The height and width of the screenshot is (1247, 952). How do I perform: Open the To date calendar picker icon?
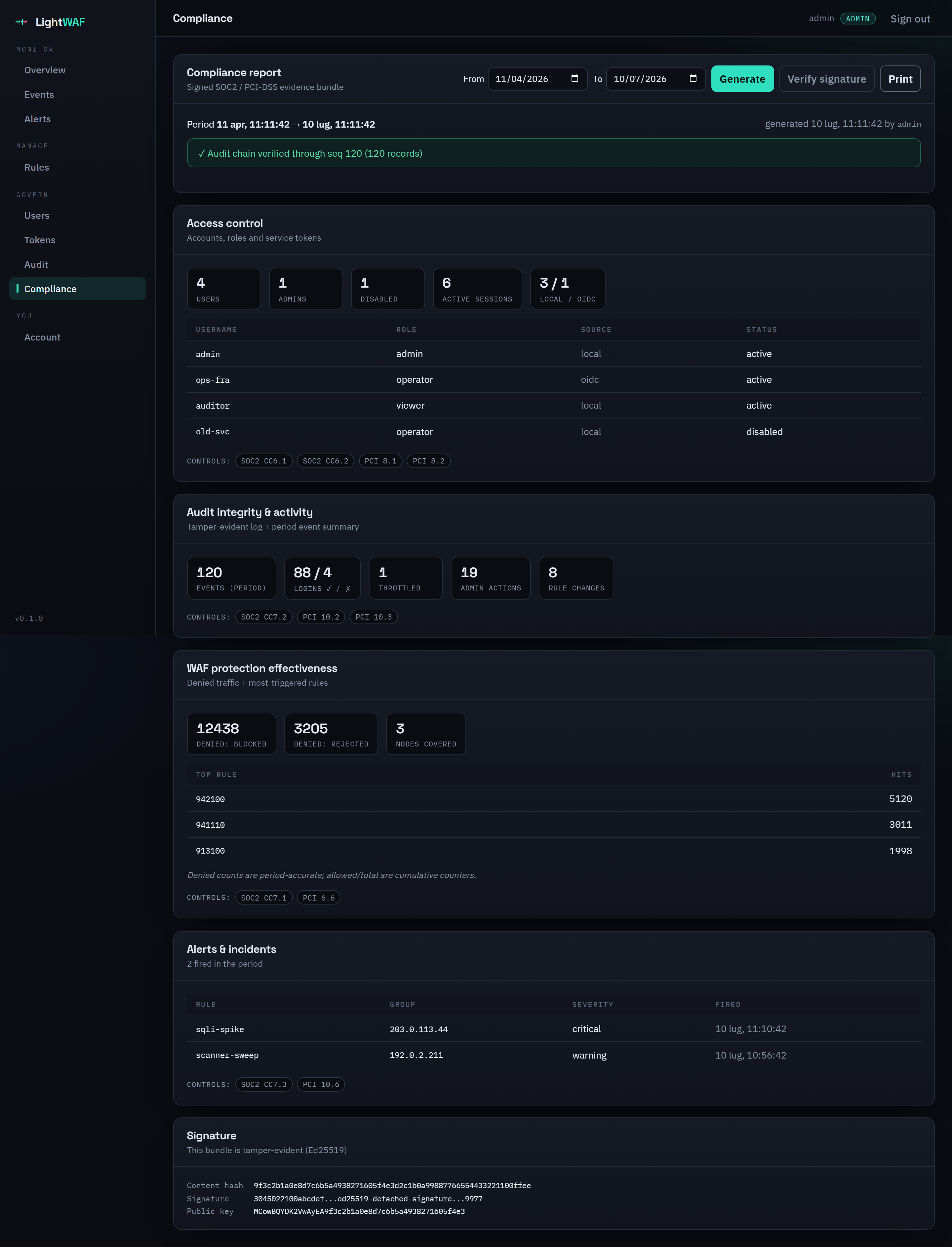[693, 78]
